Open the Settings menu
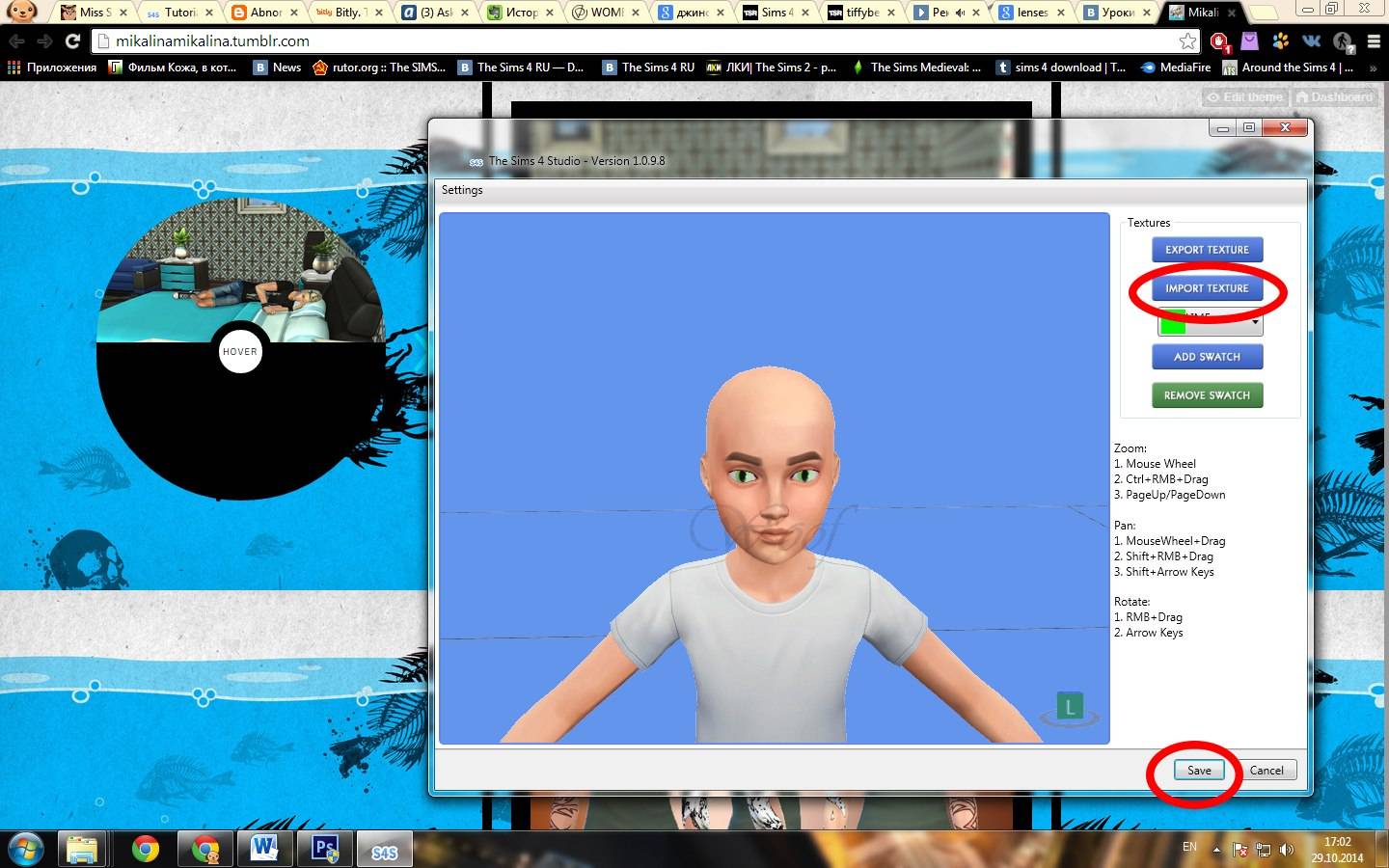The height and width of the screenshot is (868, 1389). pos(462,190)
